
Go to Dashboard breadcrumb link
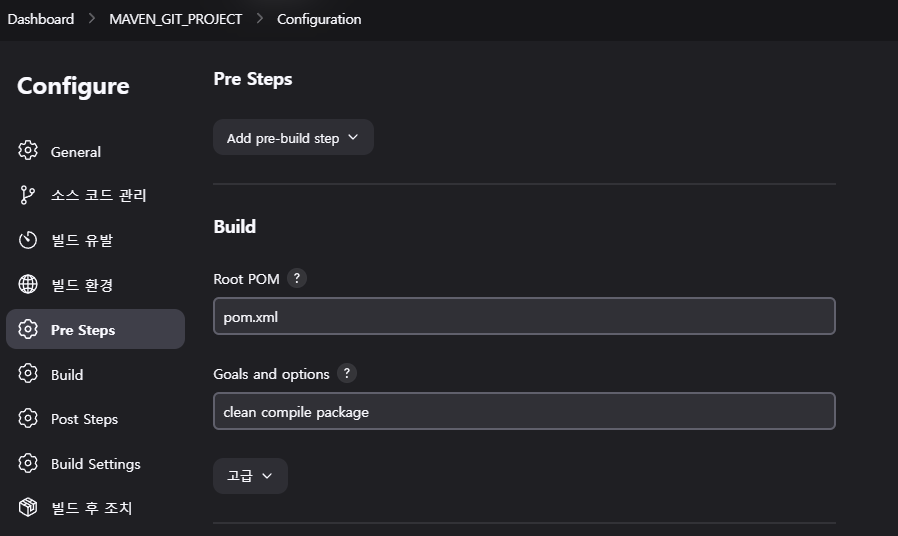(x=41, y=19)
